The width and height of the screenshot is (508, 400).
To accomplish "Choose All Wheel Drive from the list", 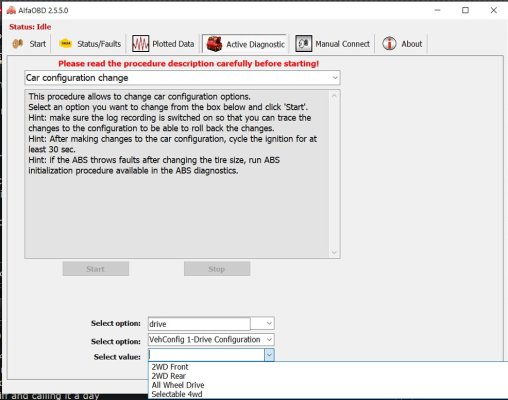I will click(178, 385).
